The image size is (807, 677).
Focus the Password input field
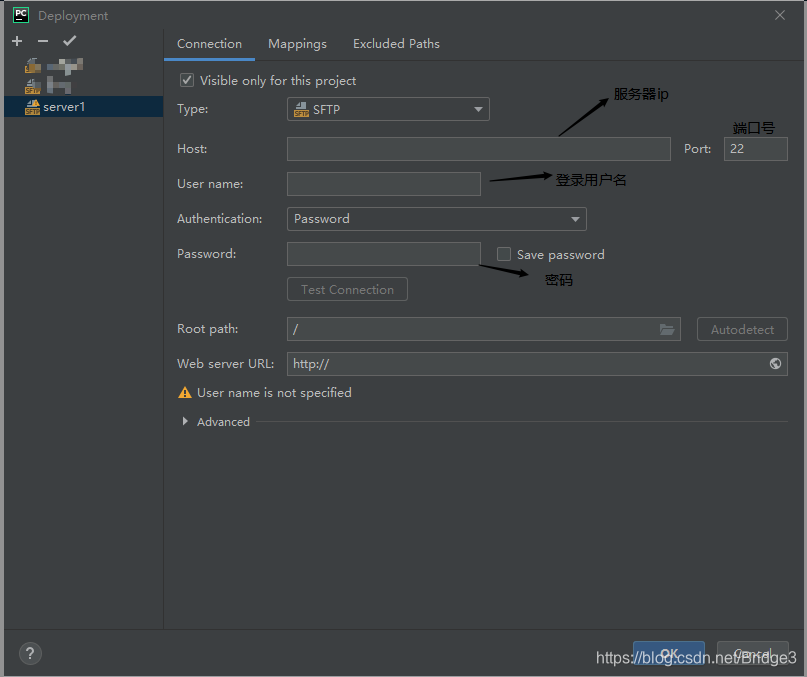point(384,254)
